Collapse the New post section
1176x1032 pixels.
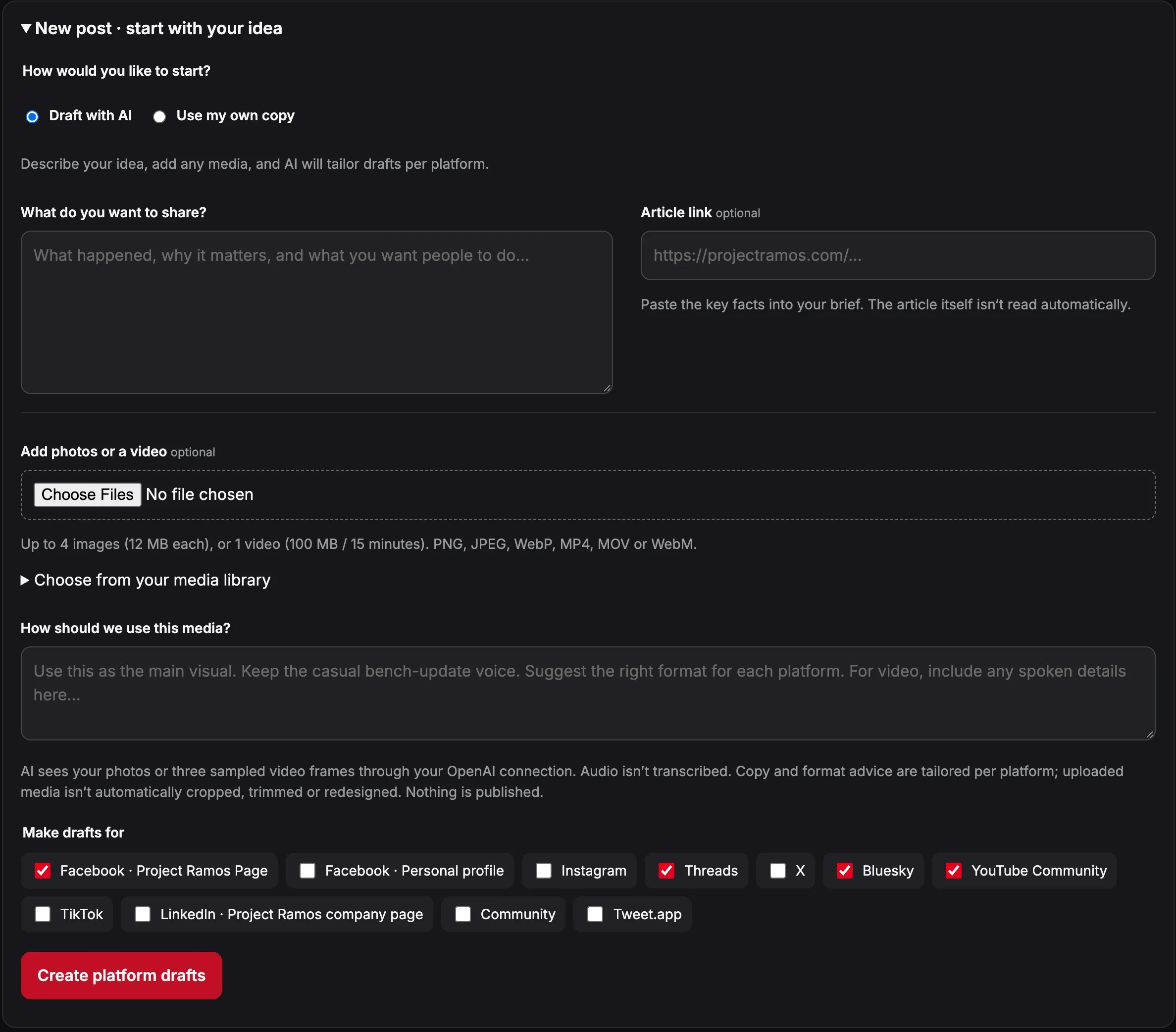152,28
